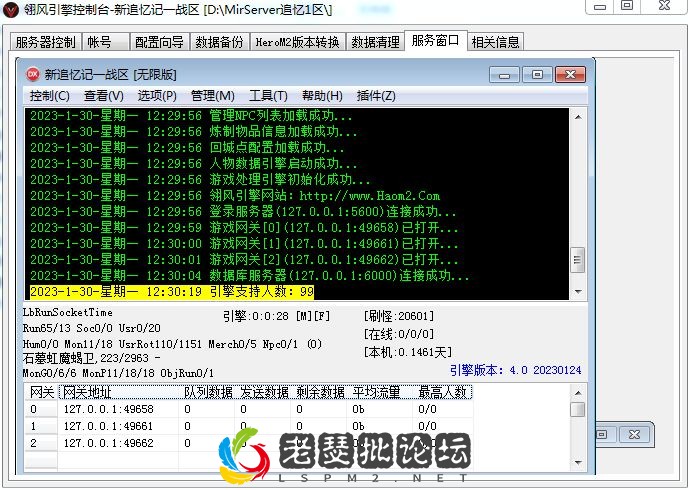The image size is (690, 490).
Task: Click gateway list scrollbar down arrow
Action: click(578, 462)
